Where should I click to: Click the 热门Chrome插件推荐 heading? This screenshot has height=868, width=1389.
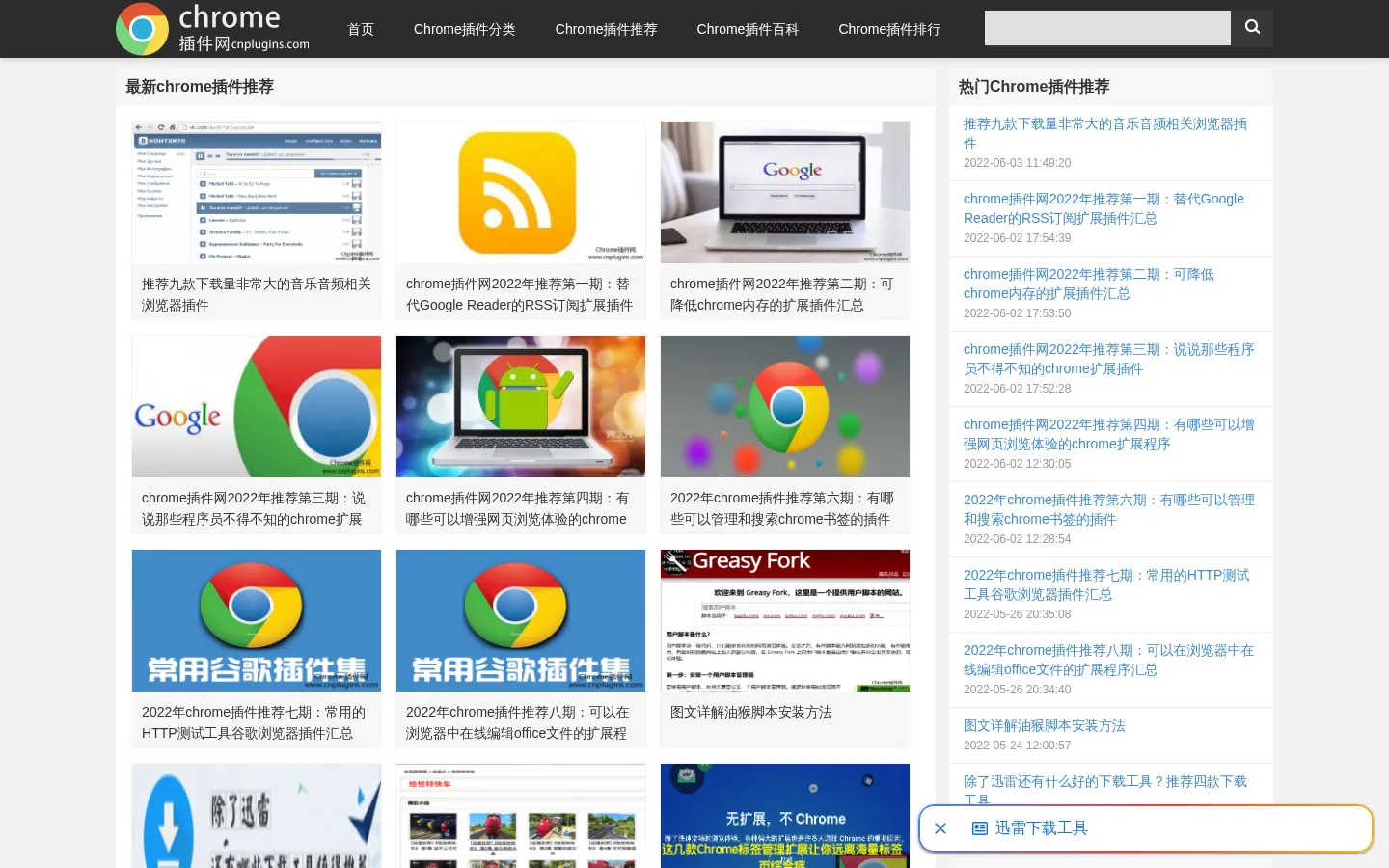[x=1034, y=87]
